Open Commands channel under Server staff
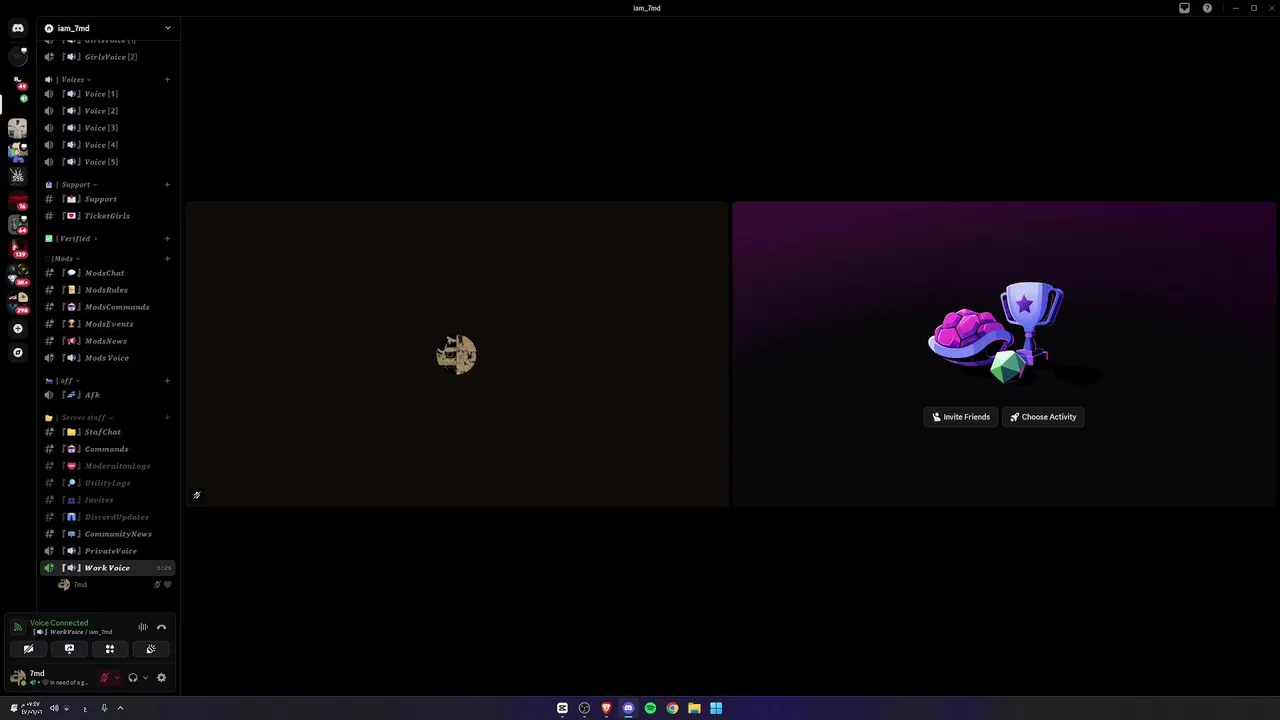 108,449
